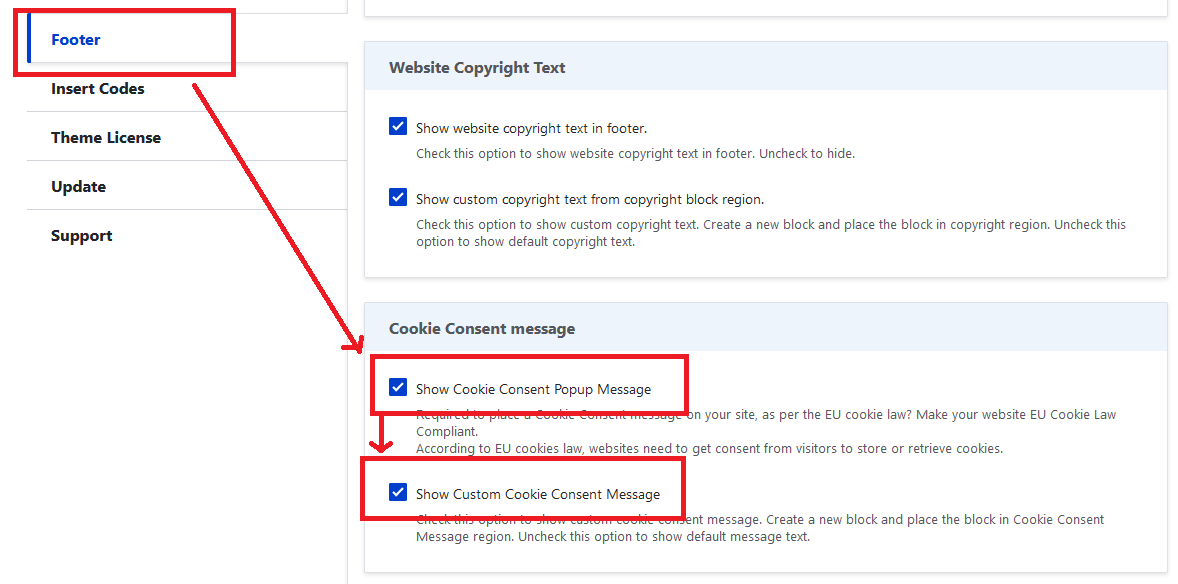Switch to the Insert Codes tab
Image resolution: width=1178 pixels, height=584 pixels.
coord(98,89)
